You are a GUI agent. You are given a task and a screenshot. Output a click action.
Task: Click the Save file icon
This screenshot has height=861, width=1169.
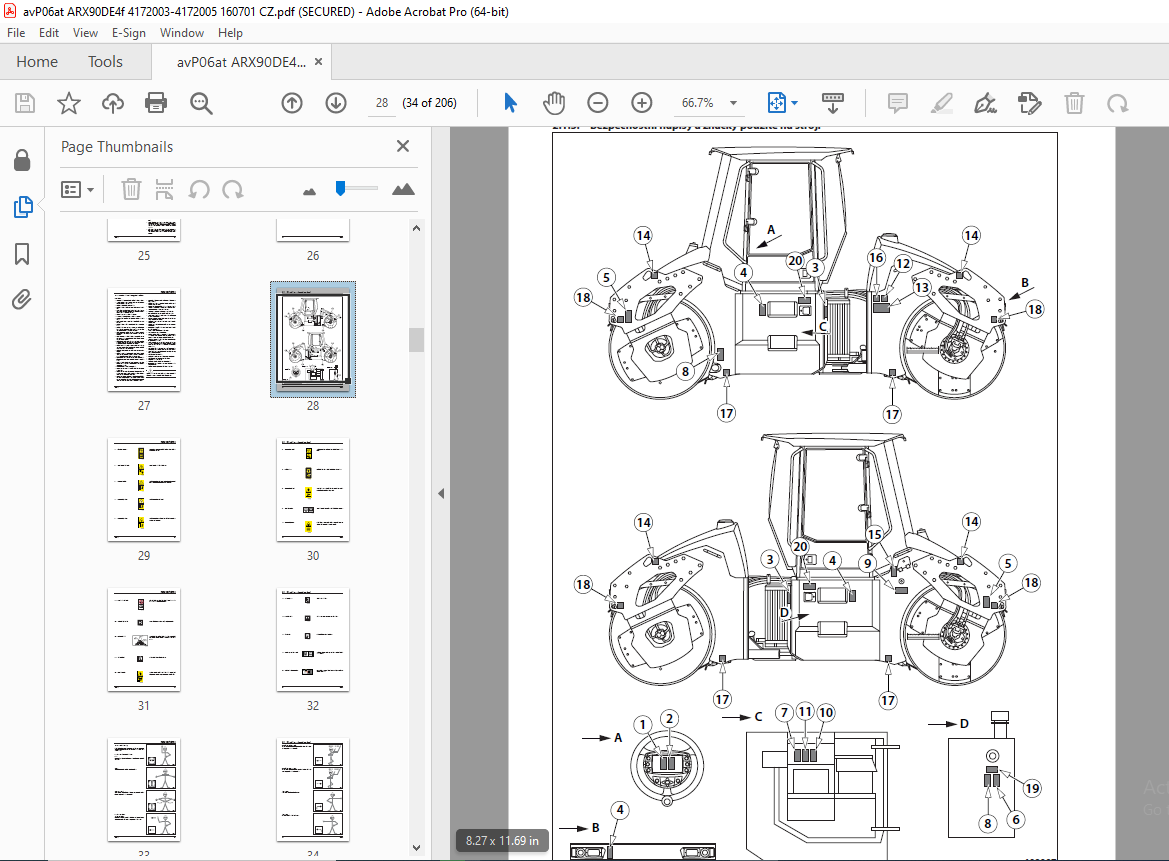25,103
